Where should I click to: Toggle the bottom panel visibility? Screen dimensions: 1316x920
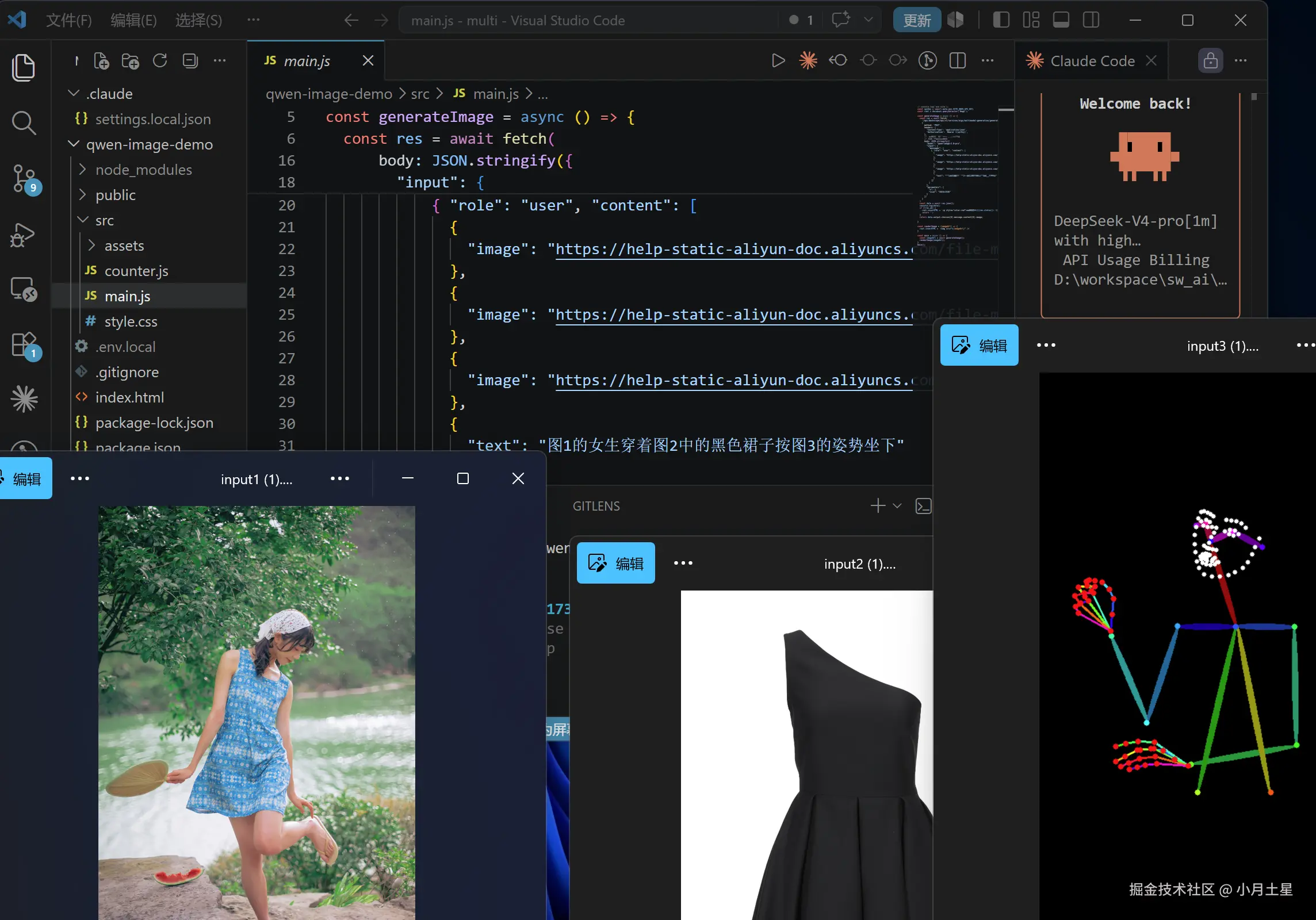point(1061,20)
